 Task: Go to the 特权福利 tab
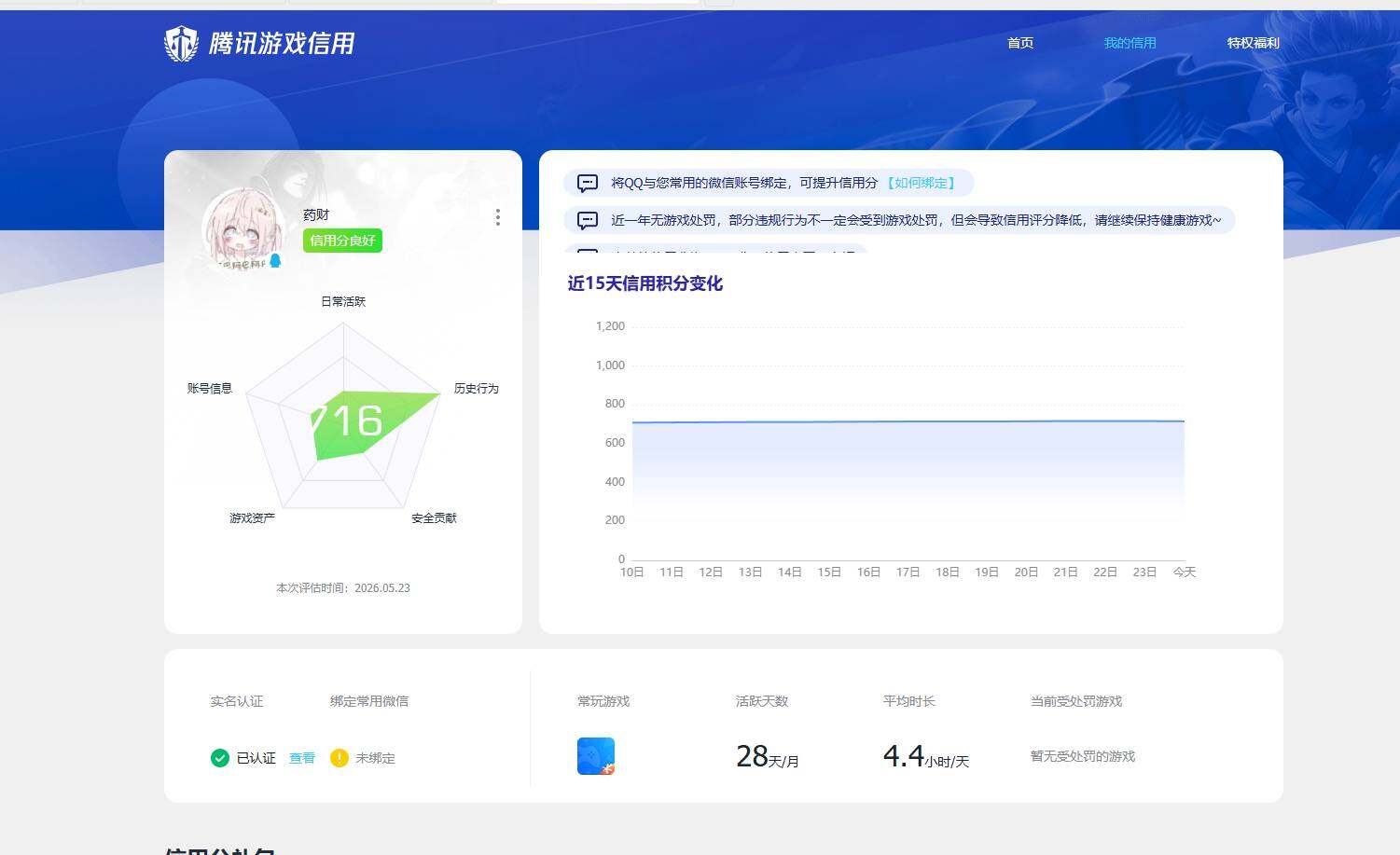[x=1253, y=43]
